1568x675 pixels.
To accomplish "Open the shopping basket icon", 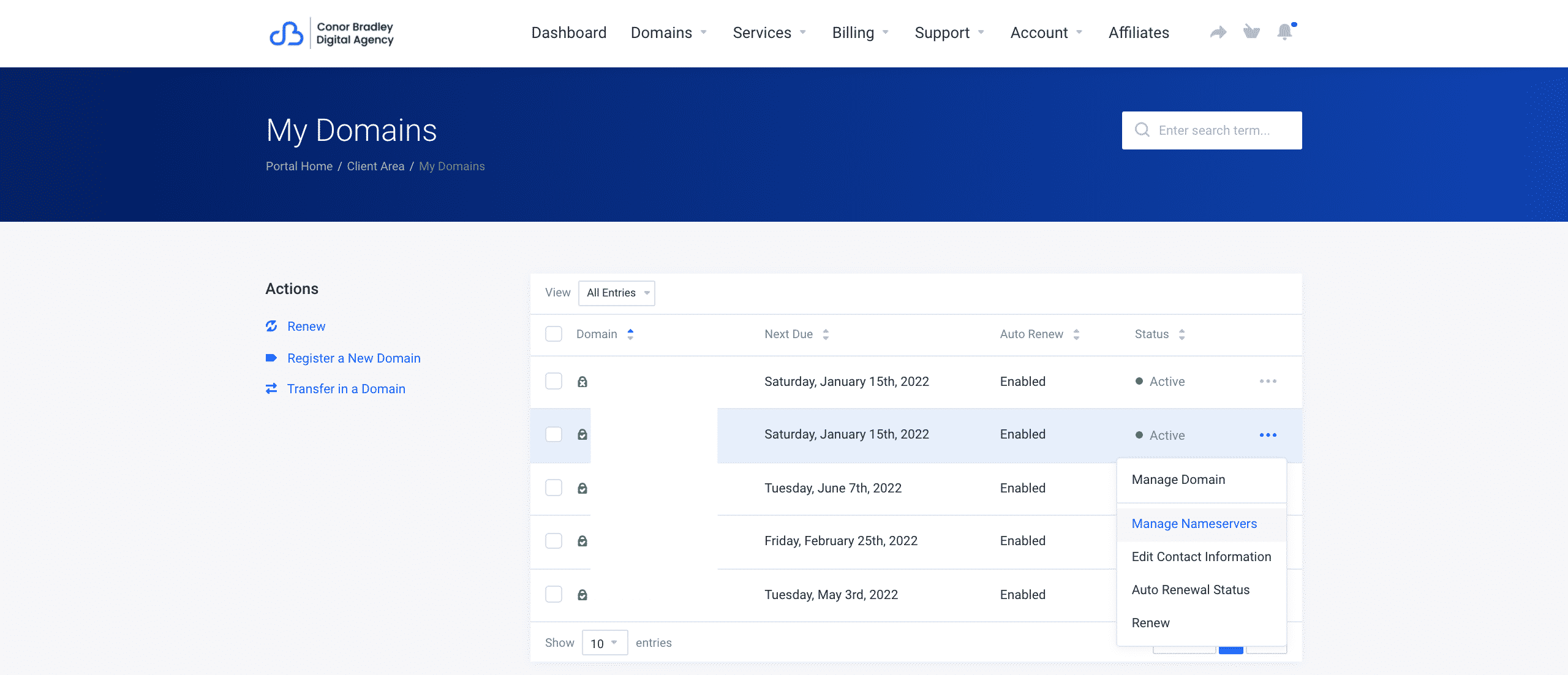I will 1251,31.
